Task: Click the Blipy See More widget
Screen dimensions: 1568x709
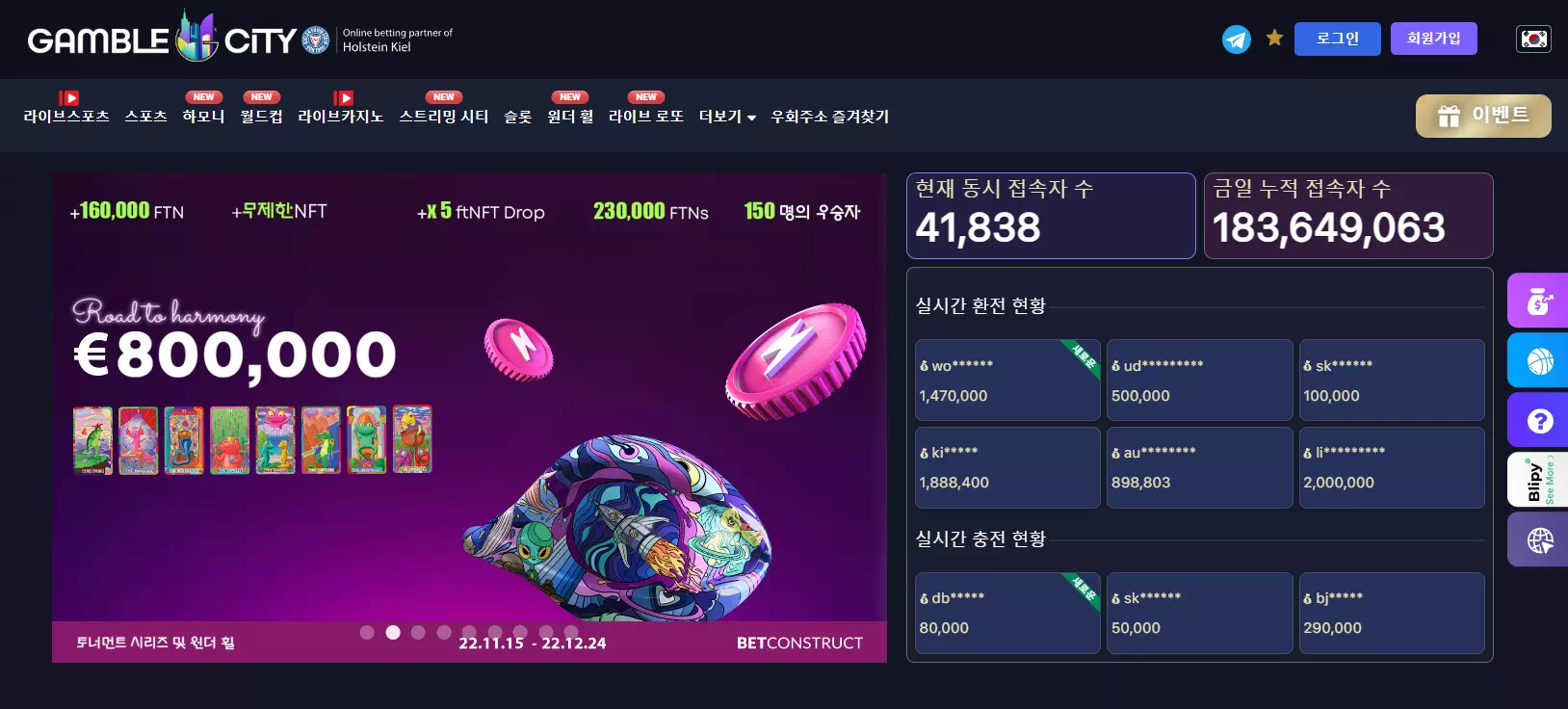Action: pyautogui.click(x=1538, y=480)
